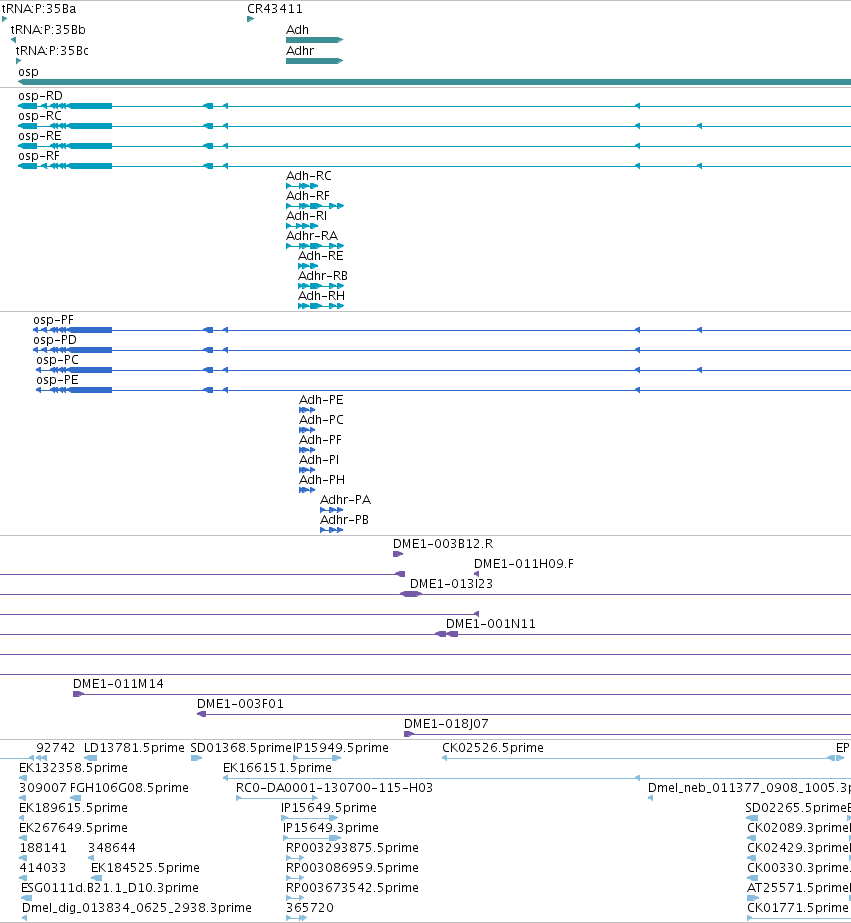Click the DME1-003B12.R clone label
The width and height of the screenshot is (851, 923).
(443, 543)
